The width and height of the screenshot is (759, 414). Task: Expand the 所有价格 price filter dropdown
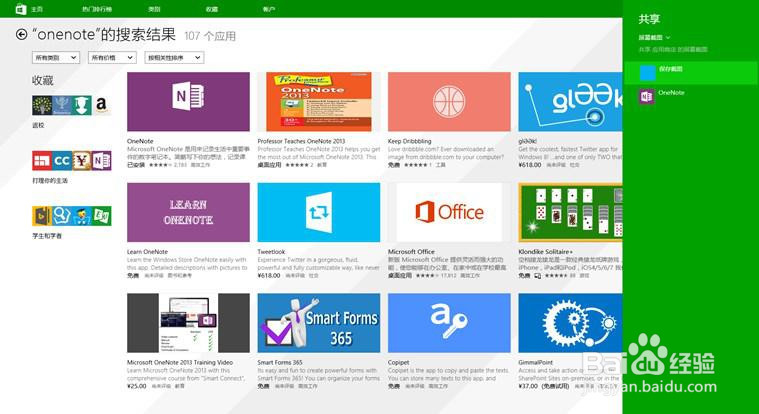coord(112,58)
